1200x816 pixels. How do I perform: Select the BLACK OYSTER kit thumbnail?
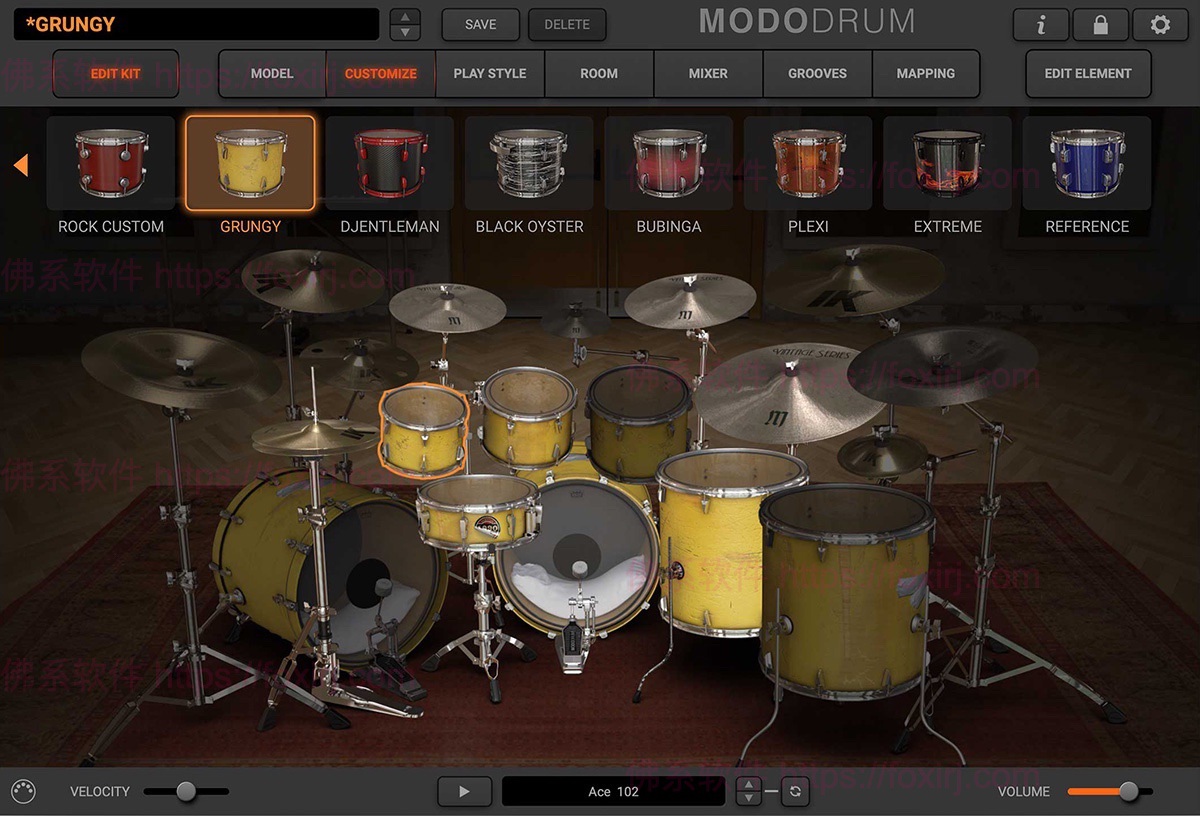point(529,163)
